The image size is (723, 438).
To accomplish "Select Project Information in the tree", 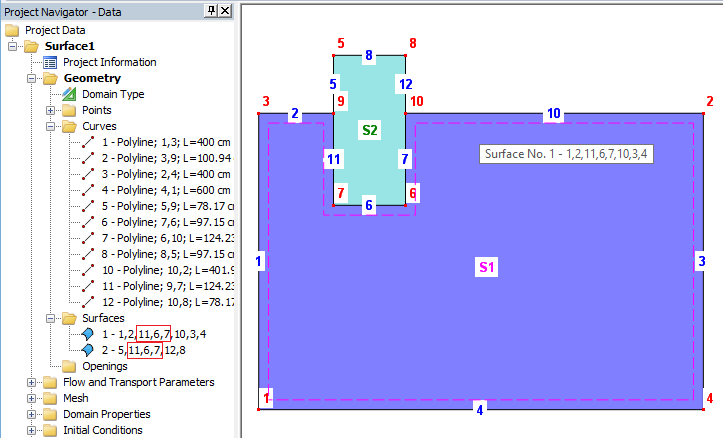I will (110, 62).
